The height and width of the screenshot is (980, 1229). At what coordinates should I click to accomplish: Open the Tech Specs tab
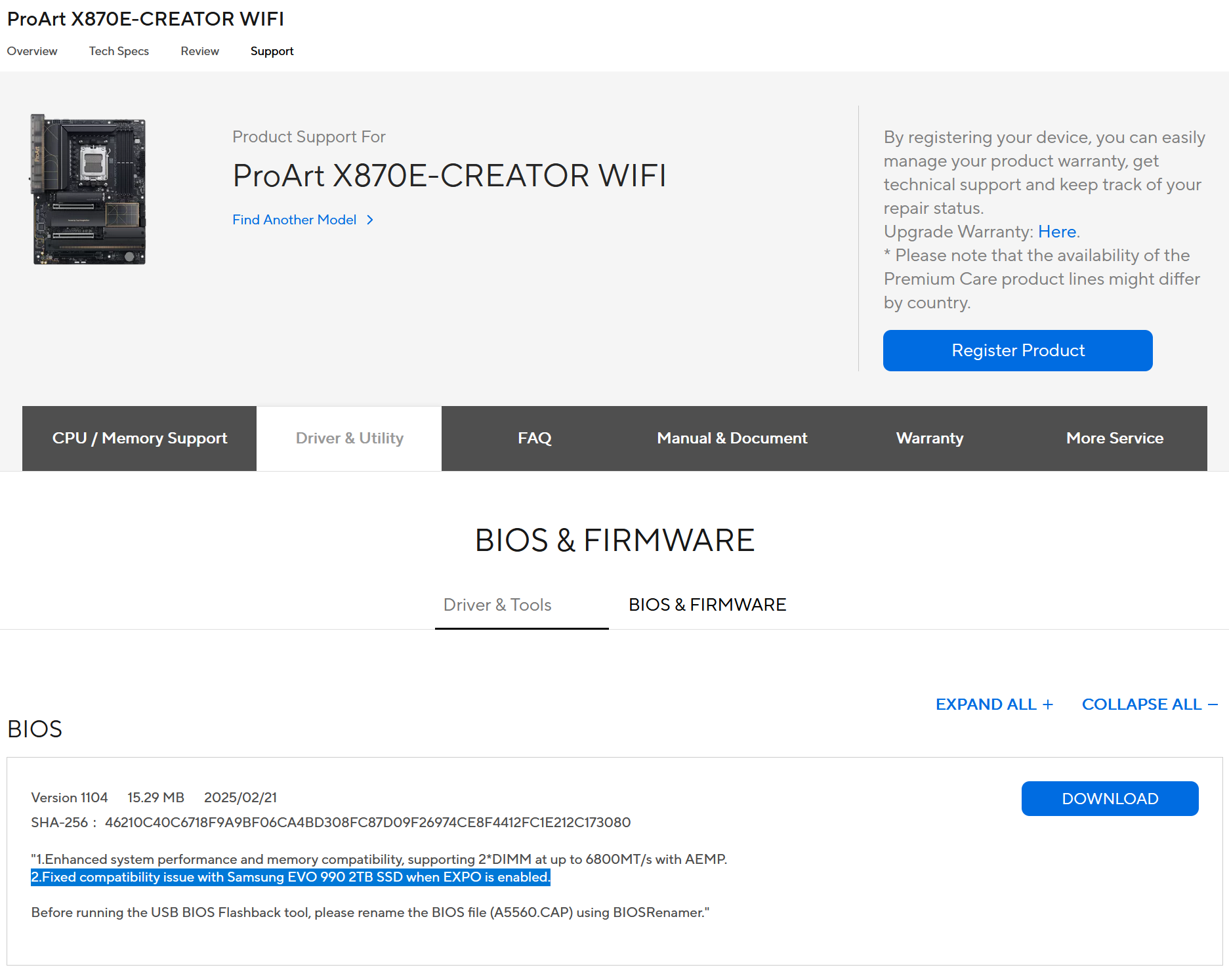point(119,51)
